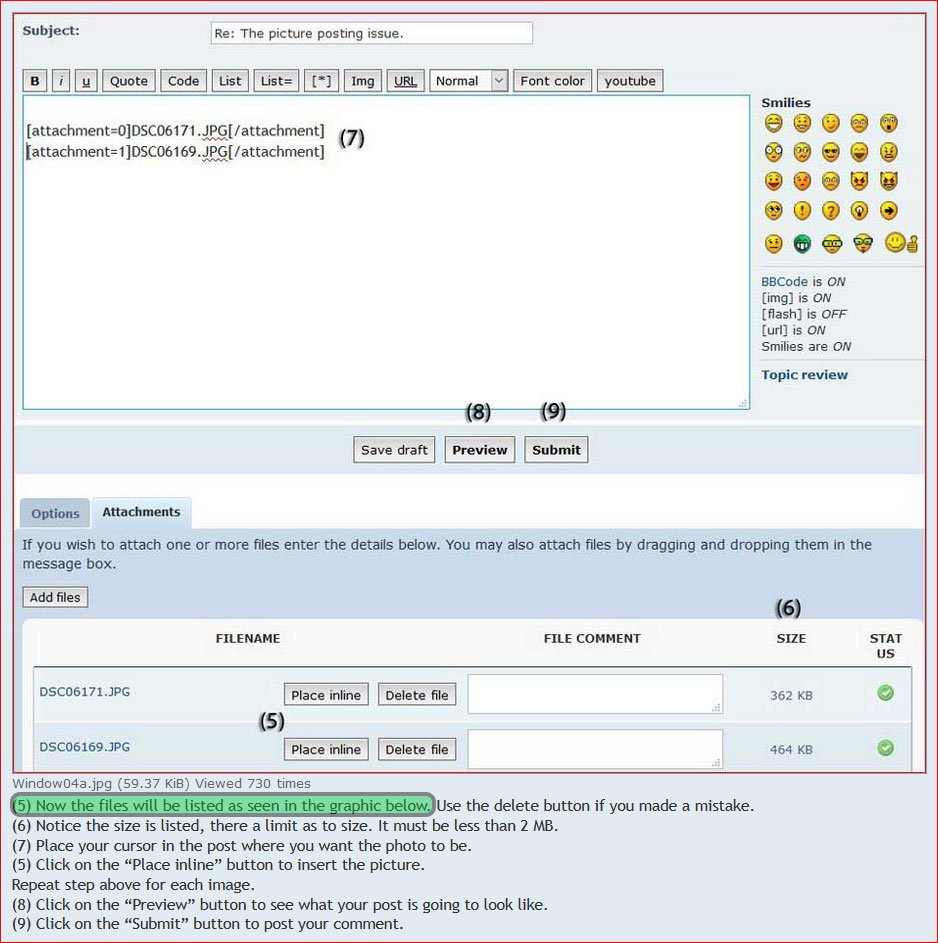Insert the black arrow smiley
This screenshot has height=943, width=938.
[x=888, y=210]
